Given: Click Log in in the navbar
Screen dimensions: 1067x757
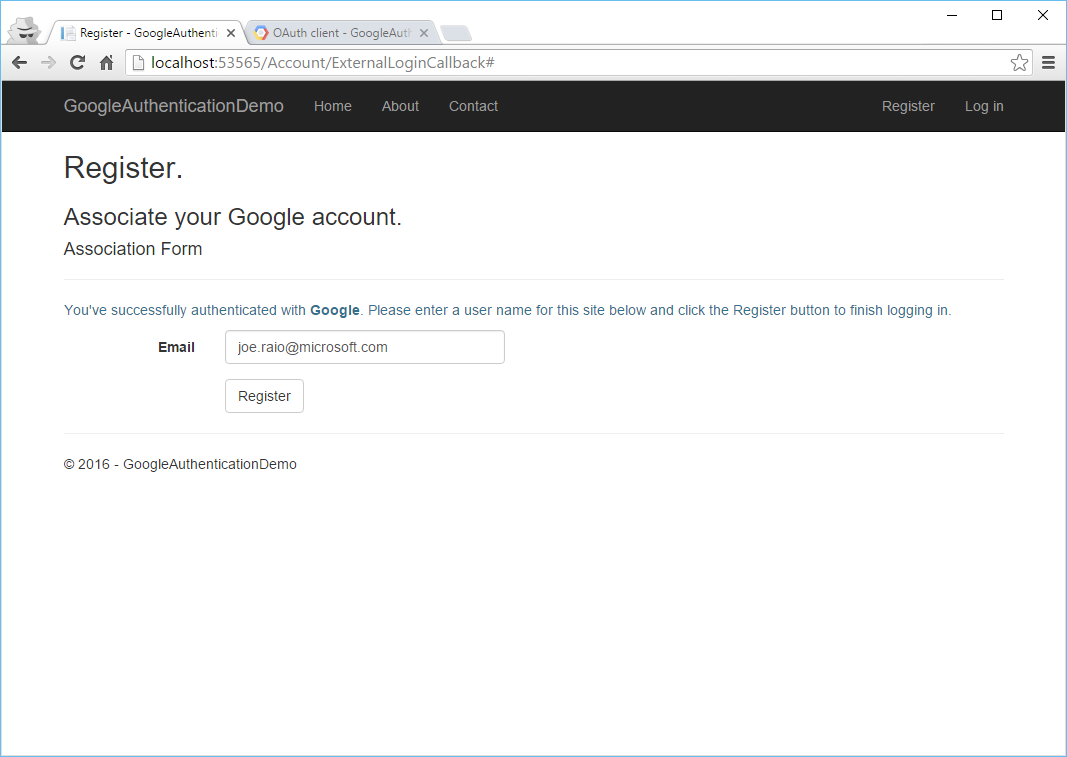Looking at the screenshot, I should coord(984,106).
